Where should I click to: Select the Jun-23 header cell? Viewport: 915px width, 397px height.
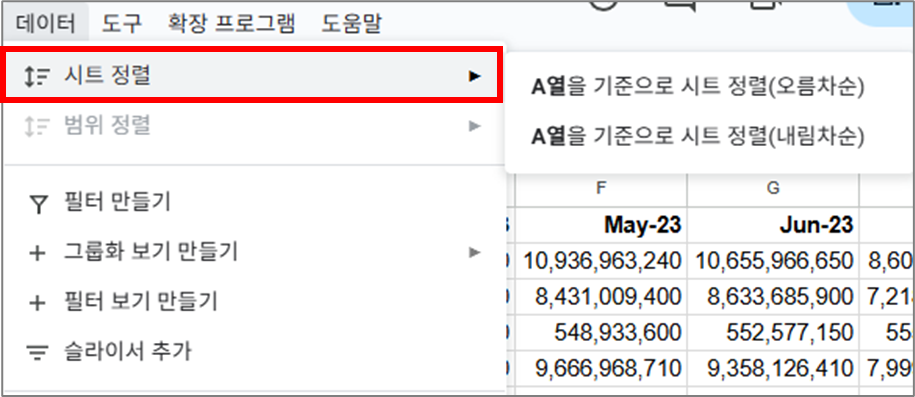click(x=773, y=224)
